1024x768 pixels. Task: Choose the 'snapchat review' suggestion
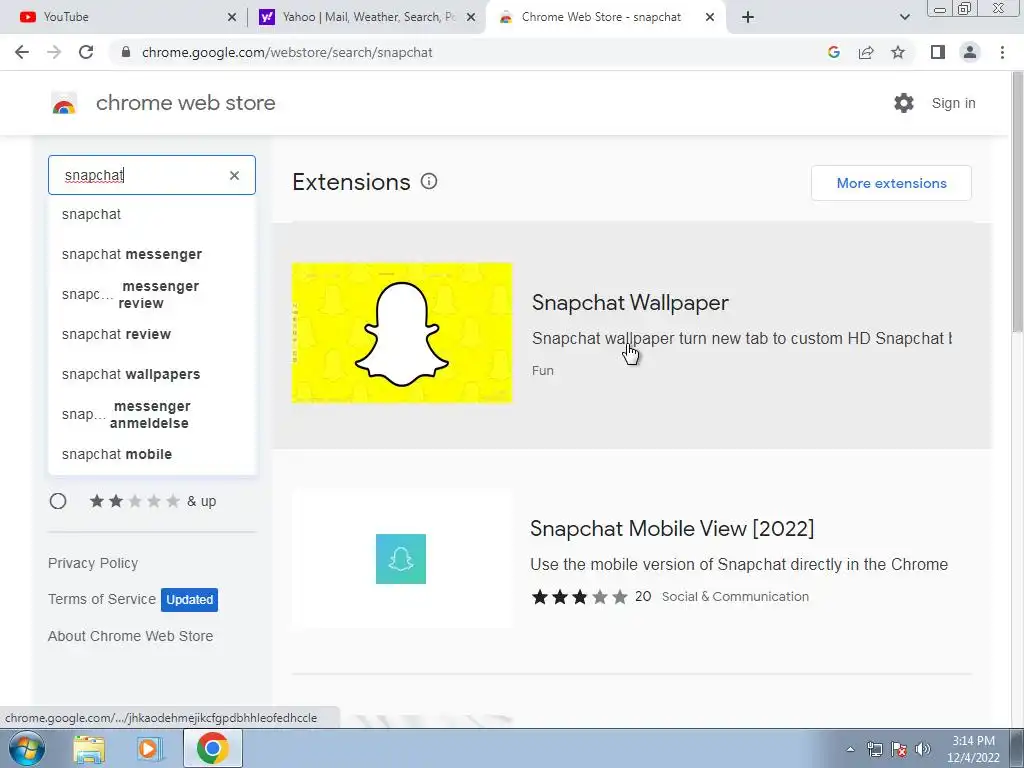[x=152, y=334]
